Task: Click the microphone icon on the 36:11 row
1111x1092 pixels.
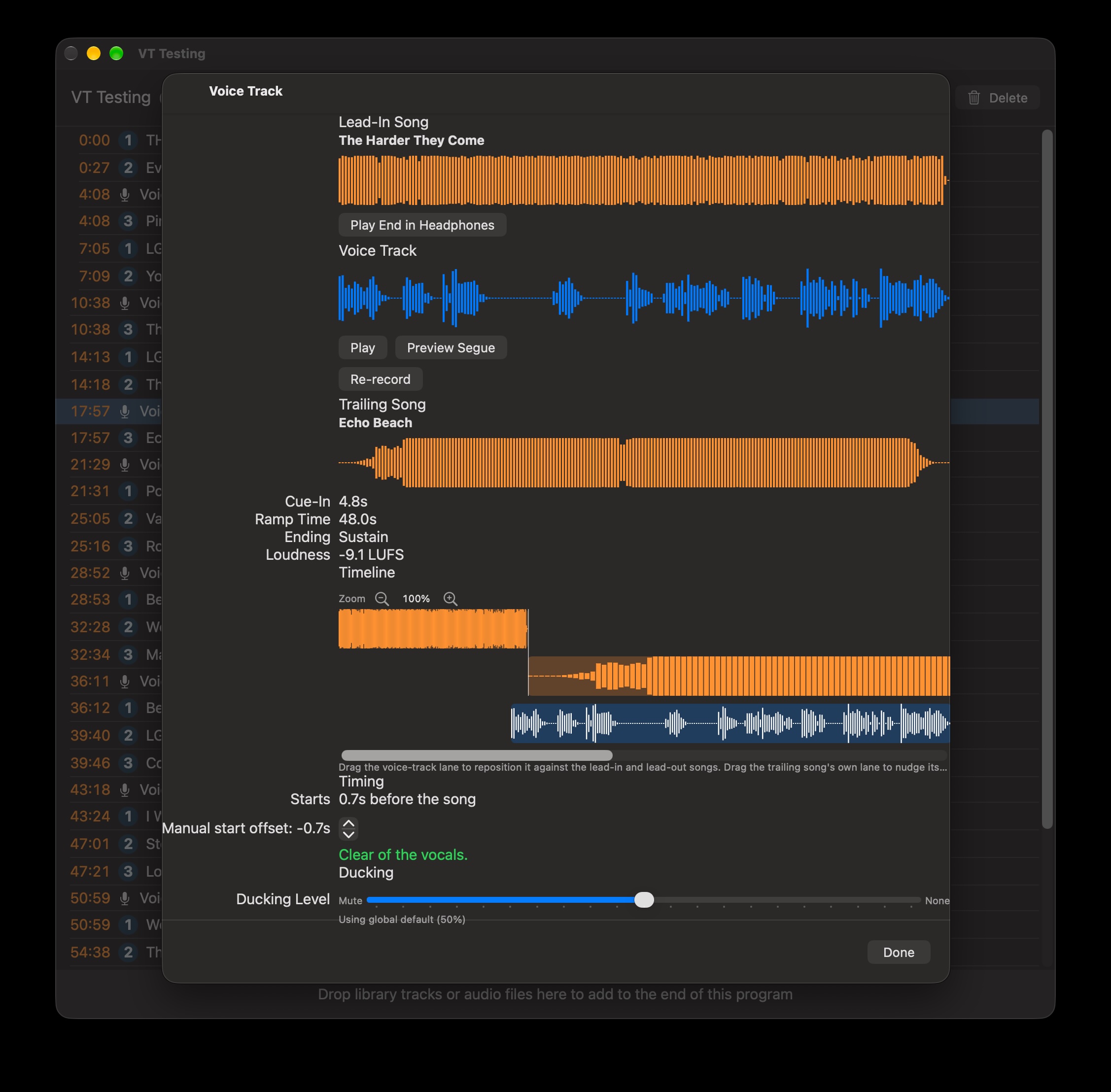Action: (125, 681)
